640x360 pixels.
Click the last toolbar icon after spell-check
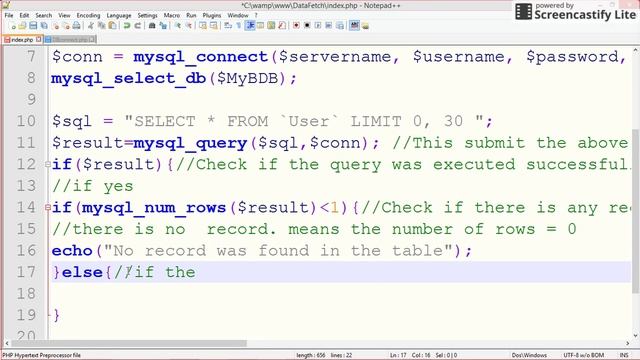coord(365,26)
